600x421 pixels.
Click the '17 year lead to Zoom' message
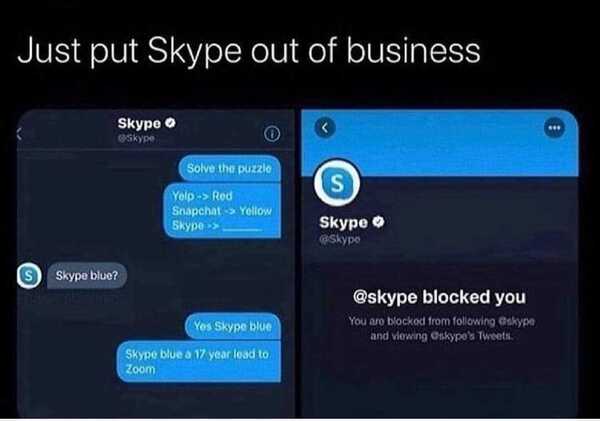pyautogui.click(x=199, y=362)
